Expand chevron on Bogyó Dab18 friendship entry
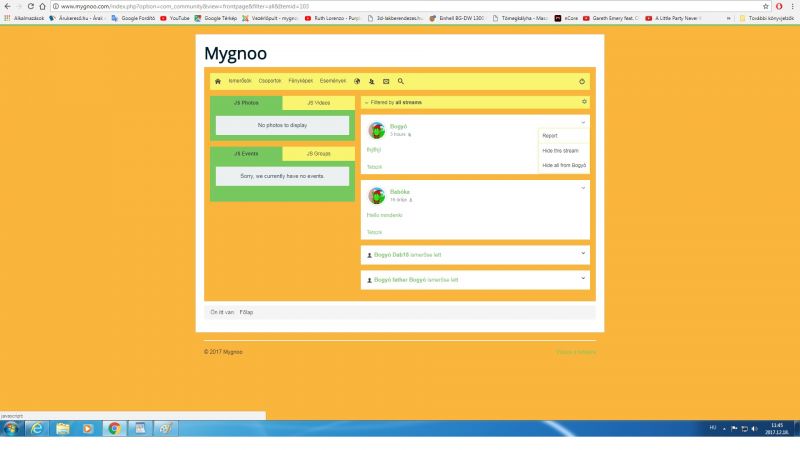 (583, 253)
